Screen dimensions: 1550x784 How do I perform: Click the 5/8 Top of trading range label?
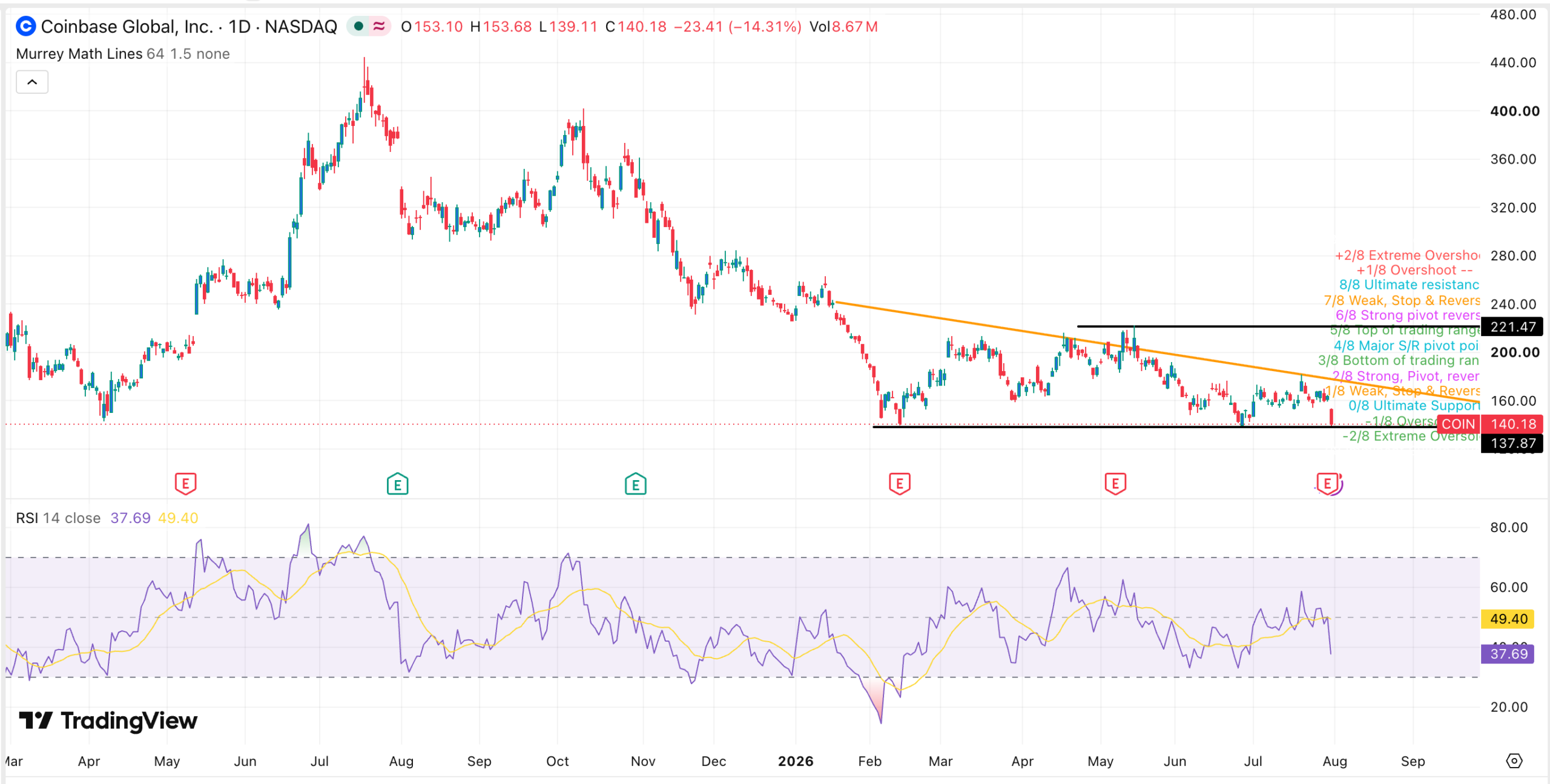(x=1405, y=331)
